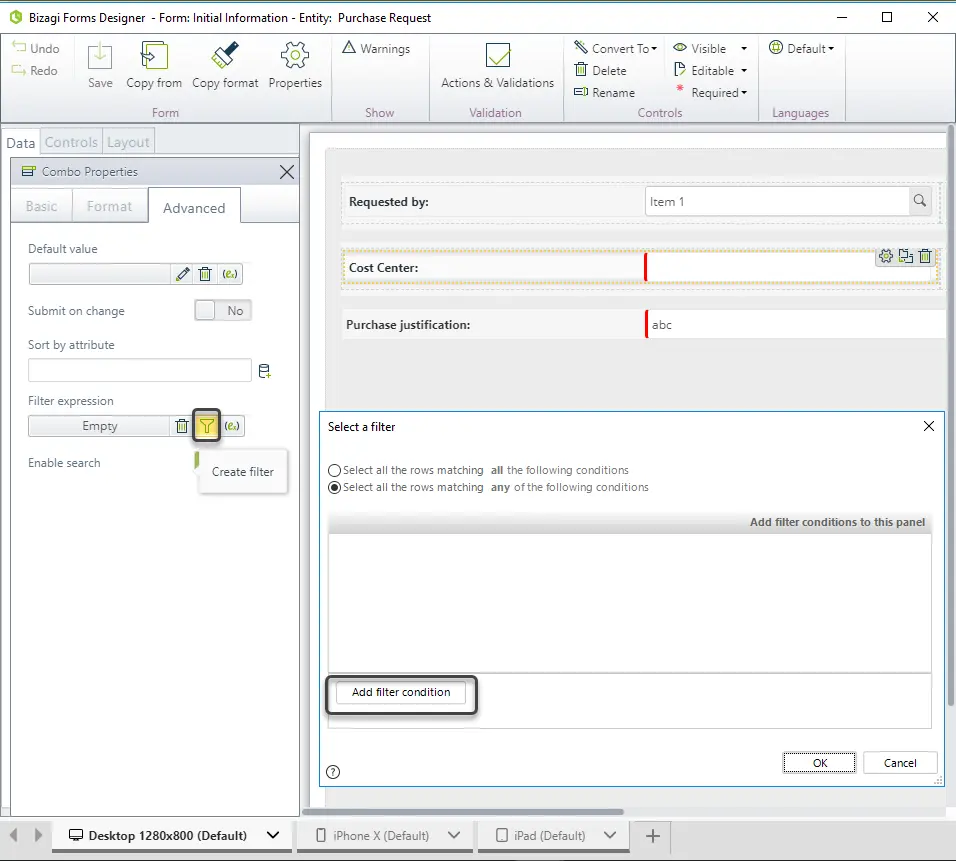Open Default value expression editor
Image resolution: width=956 pixels, height=861 pixels.
[x=230, y=274]
